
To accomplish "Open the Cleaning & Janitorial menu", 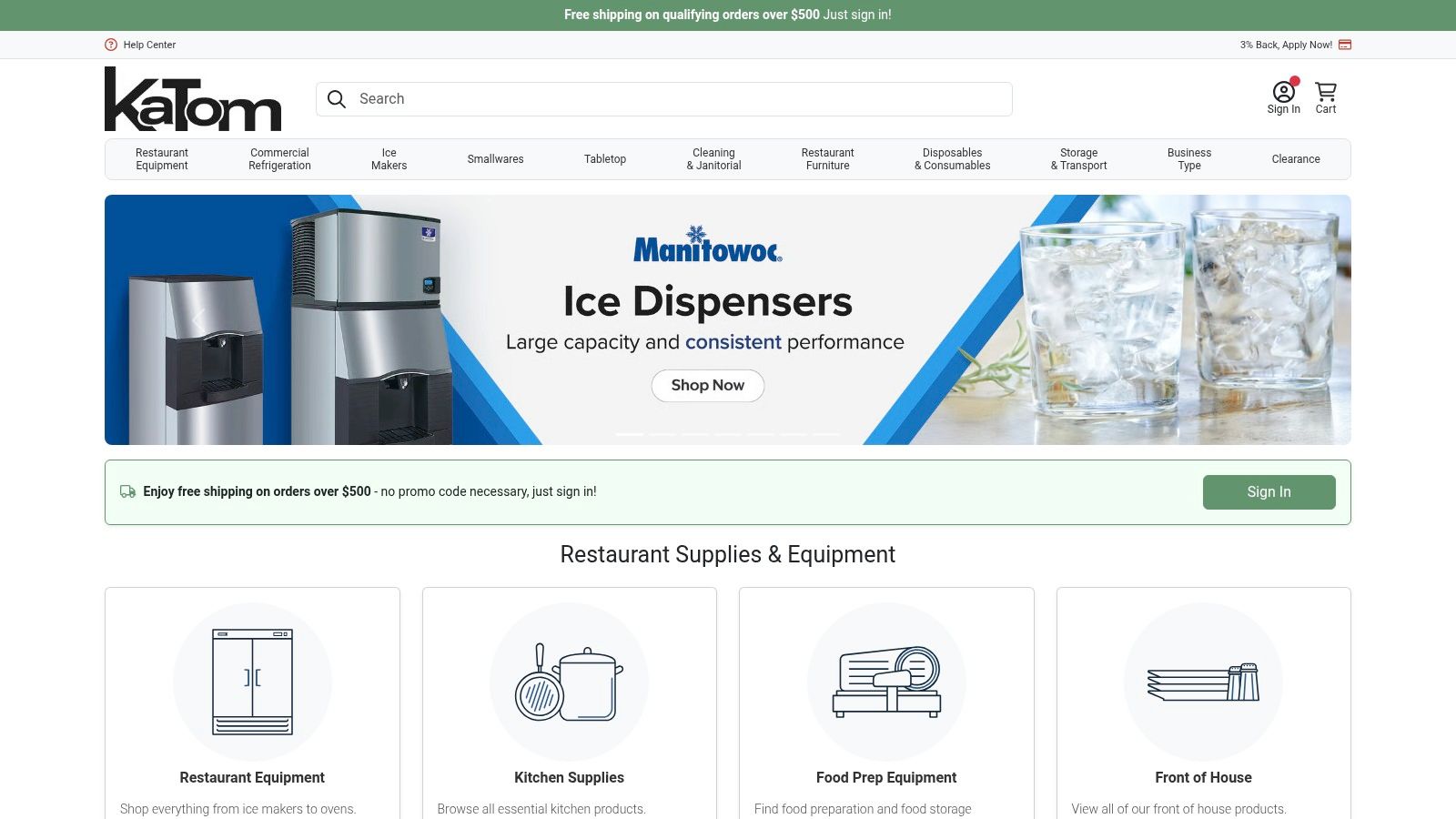I will pyautogui.click(x=713, y=159).
